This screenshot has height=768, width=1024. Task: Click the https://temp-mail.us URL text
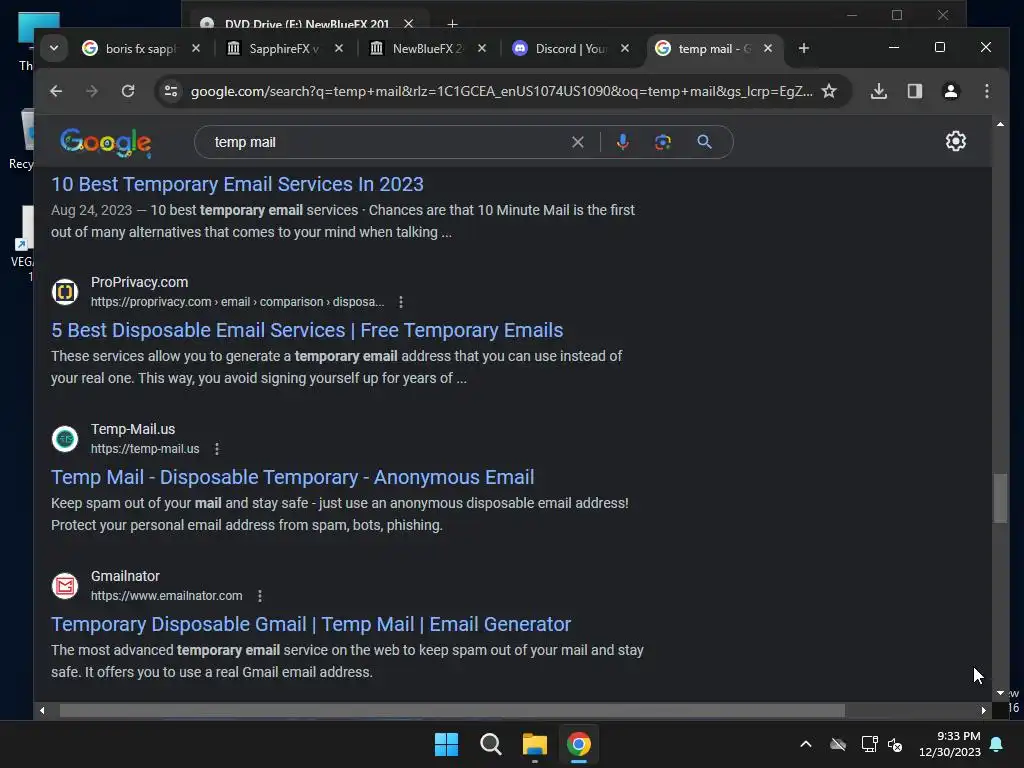(x=145, y=449)
